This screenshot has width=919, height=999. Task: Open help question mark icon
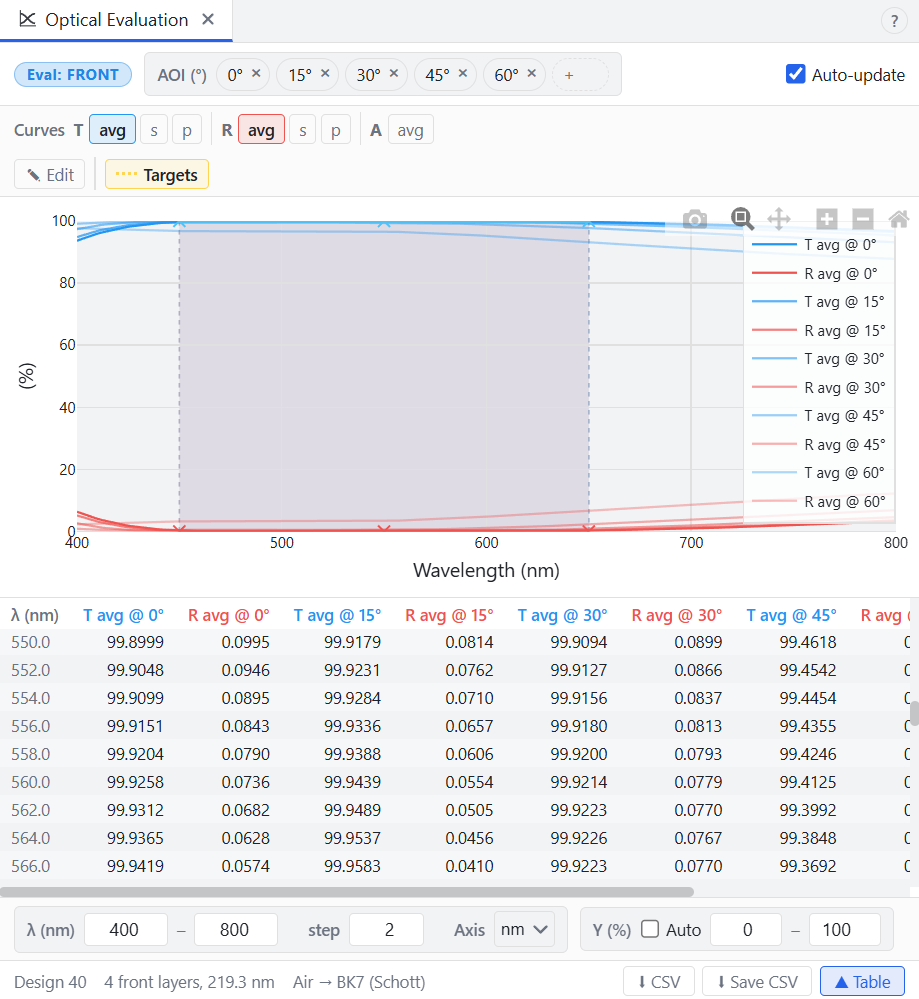click(x=894, y=21)
